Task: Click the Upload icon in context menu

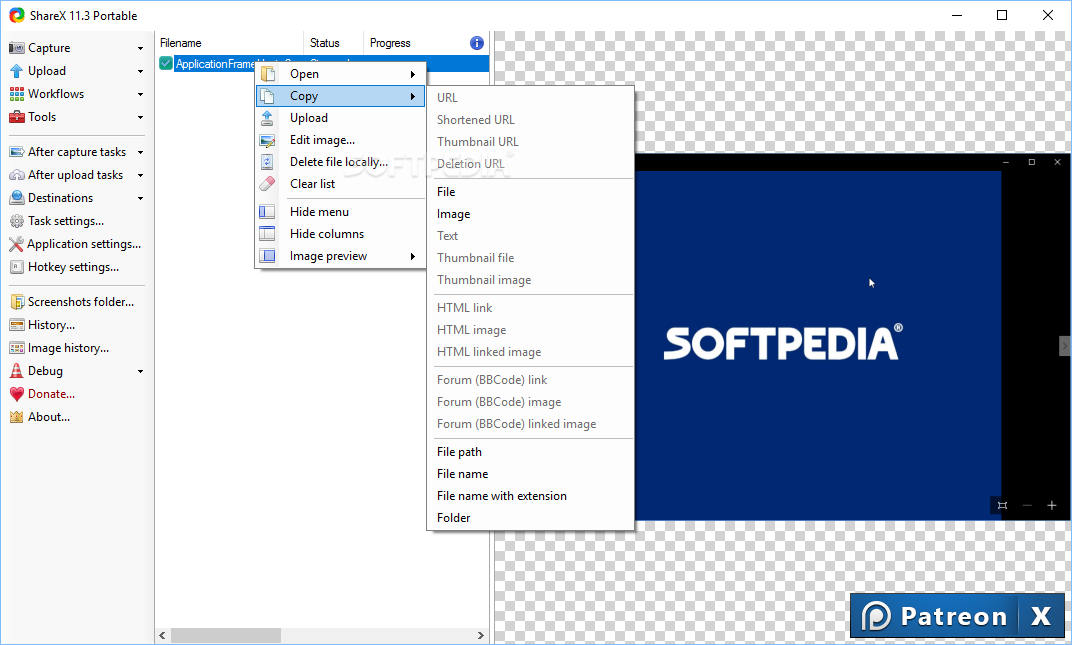Action: [x=267, y=118]
